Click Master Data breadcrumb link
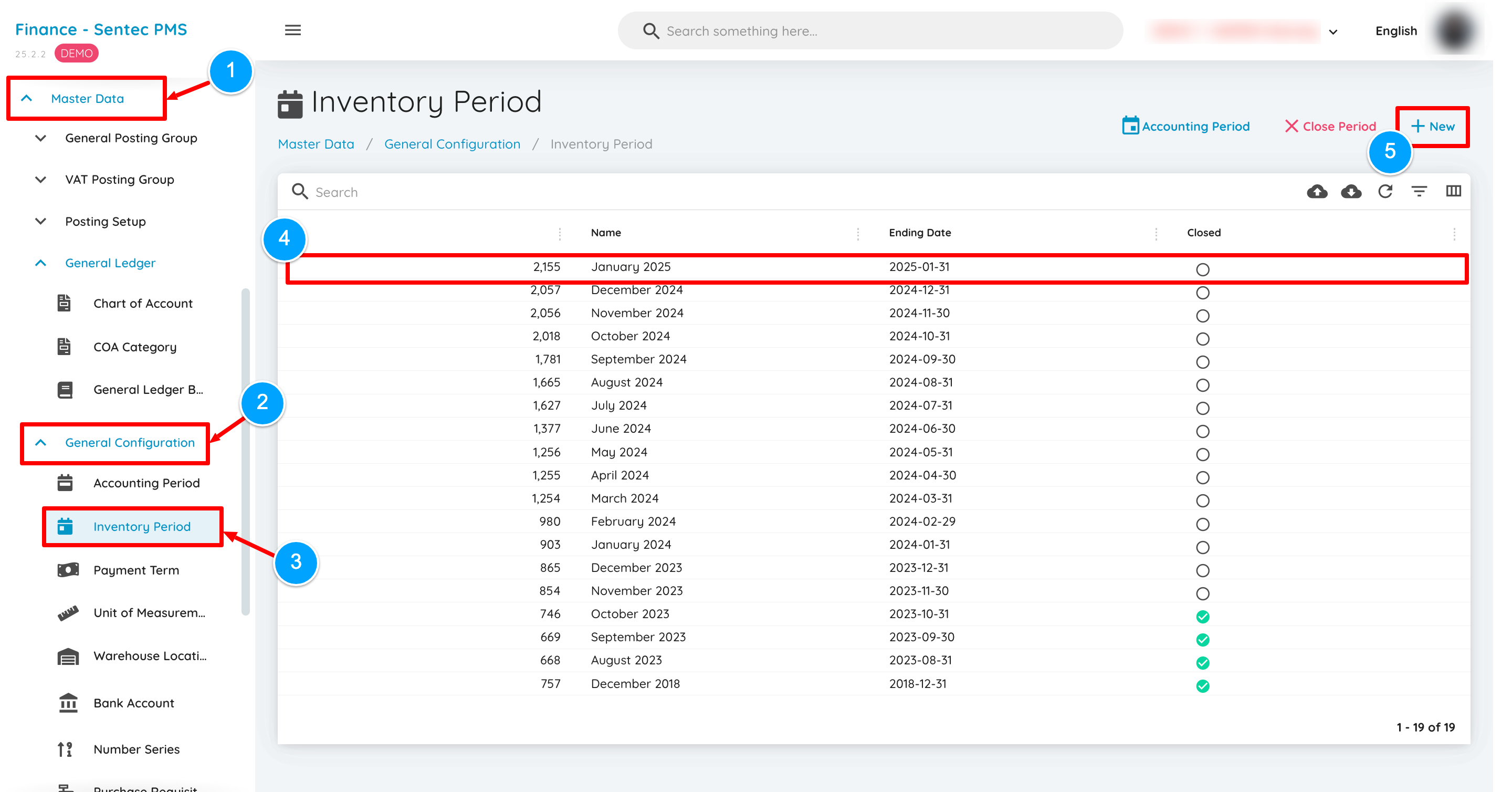The image size is (1512, 792). (x=316, y=144)
